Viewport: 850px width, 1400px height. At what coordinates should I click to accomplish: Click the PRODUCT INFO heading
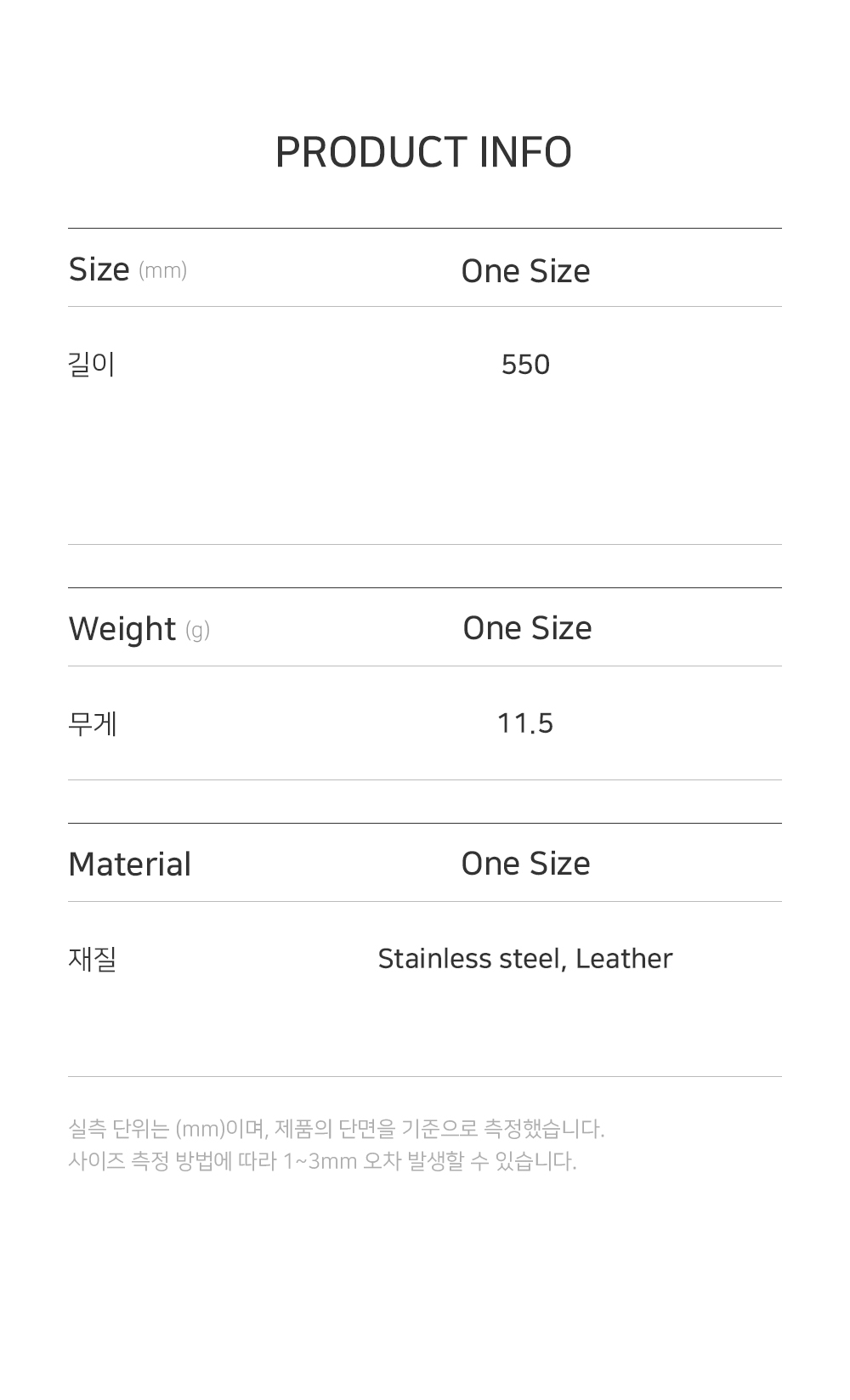tap(423, 153)
